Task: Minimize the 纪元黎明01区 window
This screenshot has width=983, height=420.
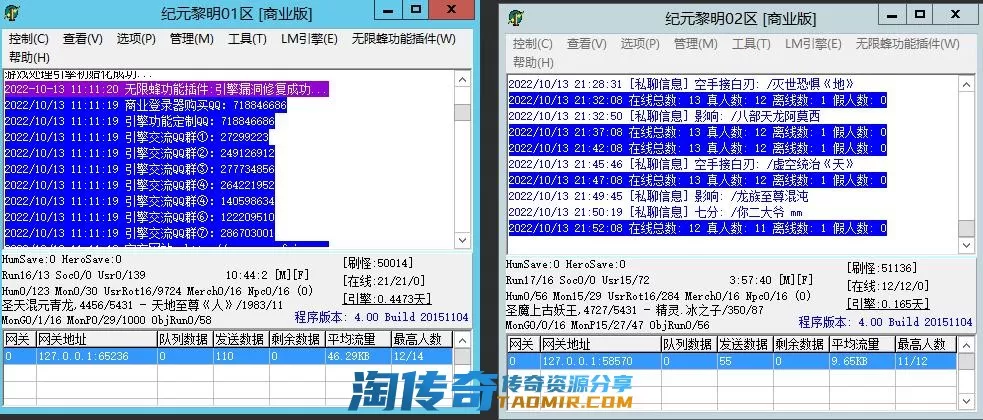Action: 389,9
